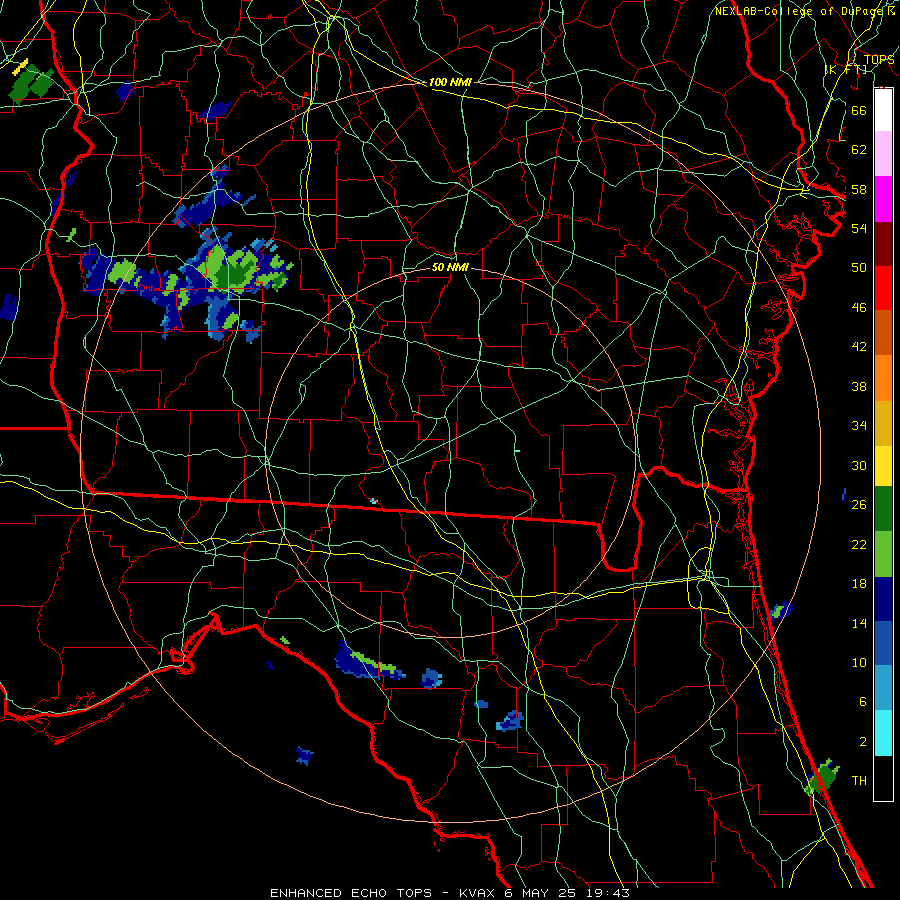Click the light pink legend swatch near 62
This screenshot has width=900, height=900.
[x=883, y=153]
